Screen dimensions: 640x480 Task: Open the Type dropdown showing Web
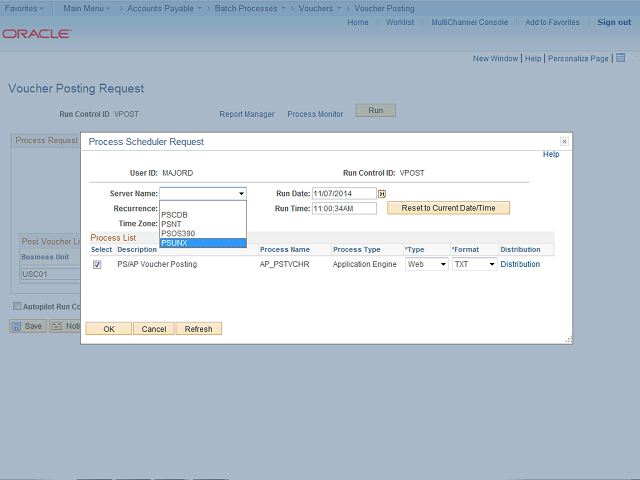click(x=427, y=264)
